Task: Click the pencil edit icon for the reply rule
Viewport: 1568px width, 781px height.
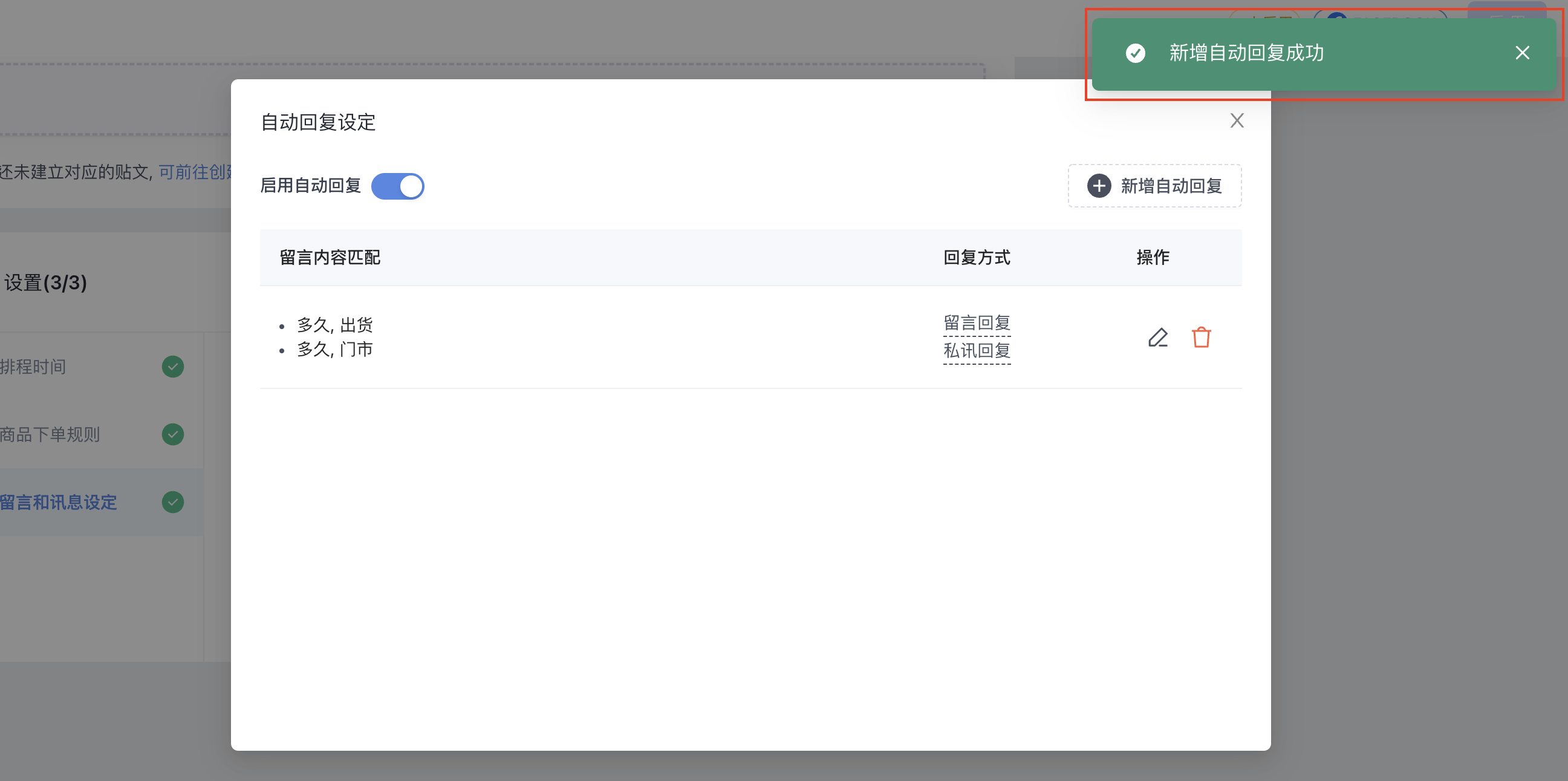Action: pyautogui.click(x=1158, y=337)
